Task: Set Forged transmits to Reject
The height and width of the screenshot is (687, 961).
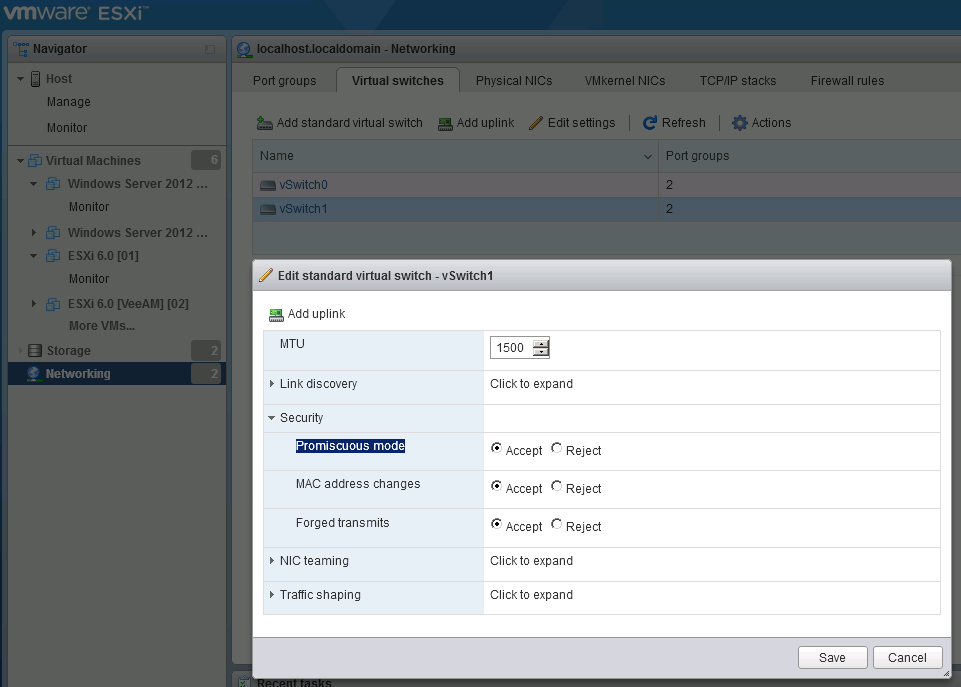Action: coord(556,524)
